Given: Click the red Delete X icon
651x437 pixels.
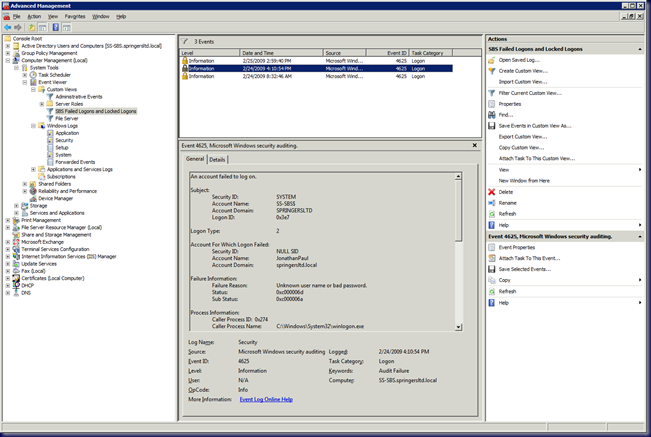Looking at the screenshot, I should point(491,191).
